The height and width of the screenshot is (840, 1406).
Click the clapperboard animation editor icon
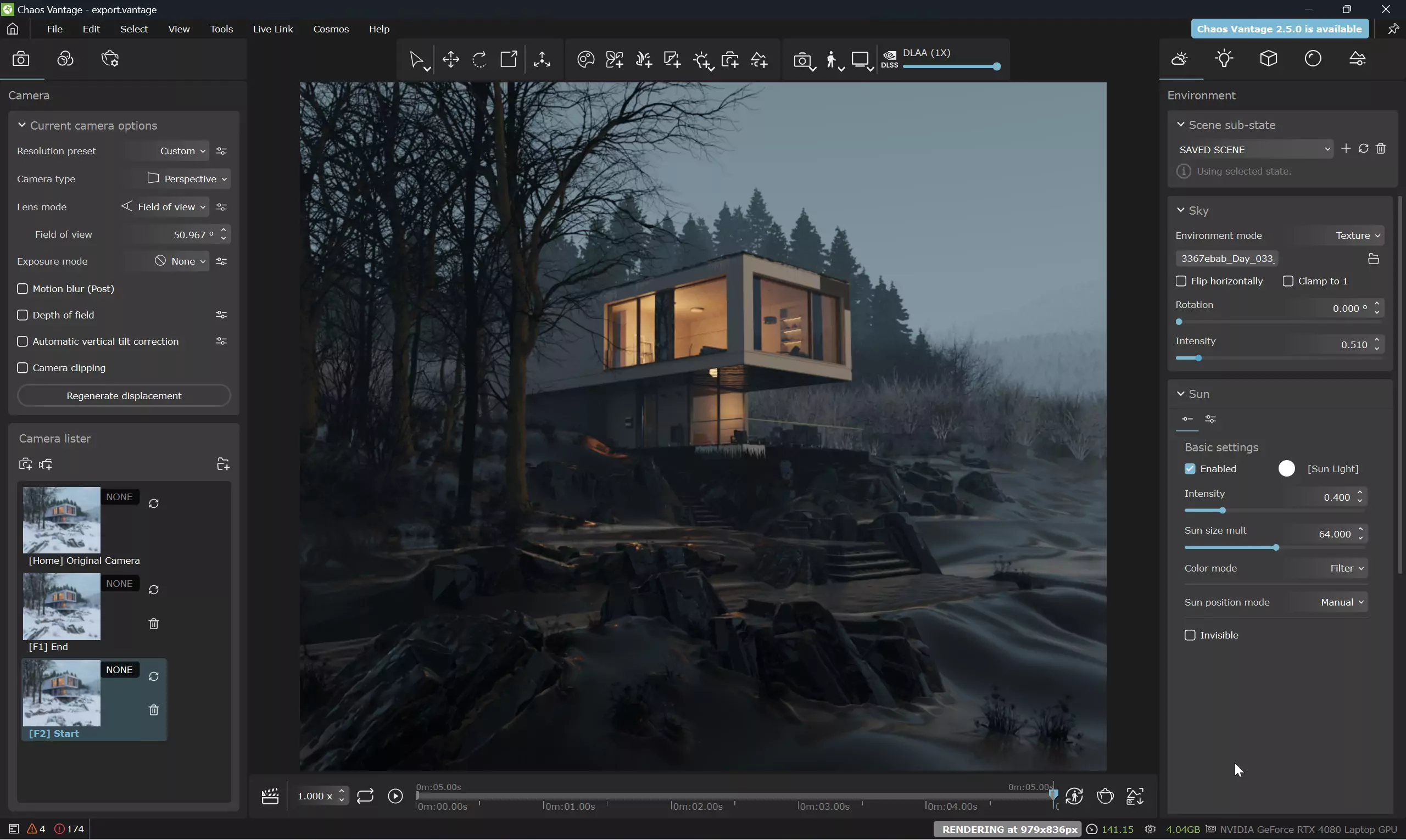(270, 797)
